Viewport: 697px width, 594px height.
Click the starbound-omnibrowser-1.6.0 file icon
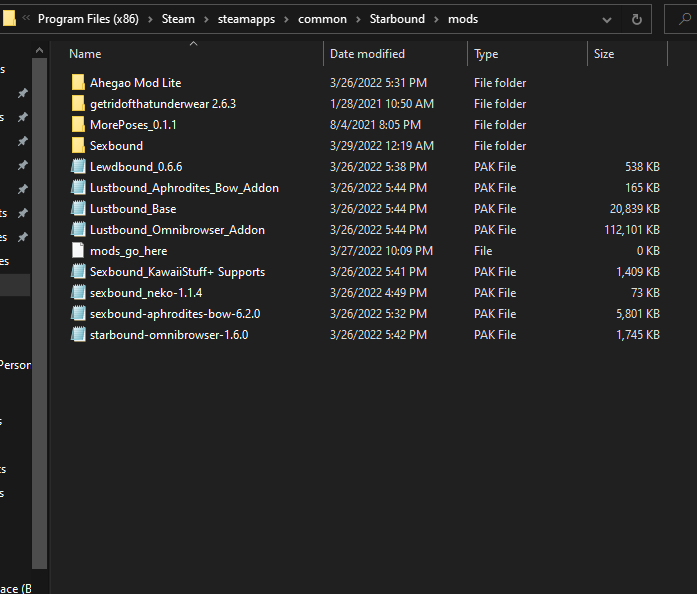78,334
